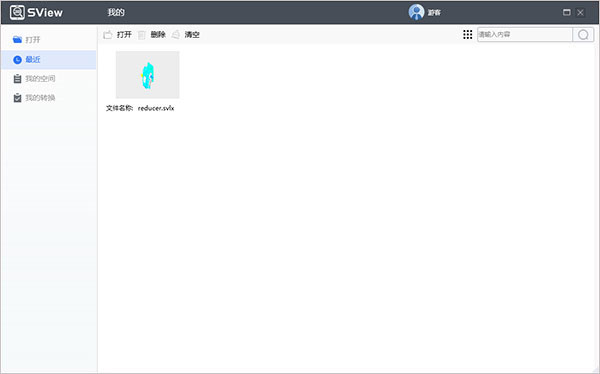The height and width of the screenshot is (374, 600).
Task: Click the 删除 trash can icon
Action: point(142,35)
